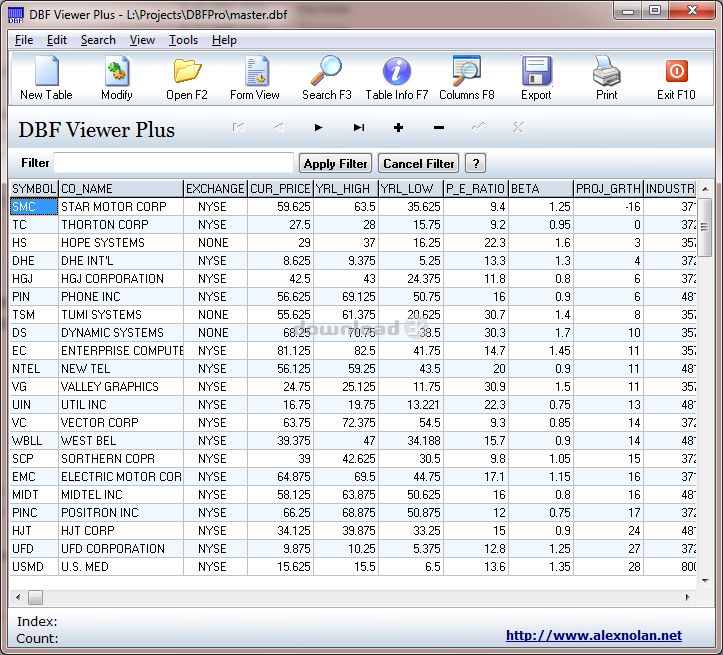Viewport: 723px width, 655px height.
Task: Select the UFD CORPORATION cell
Action: 121,549
